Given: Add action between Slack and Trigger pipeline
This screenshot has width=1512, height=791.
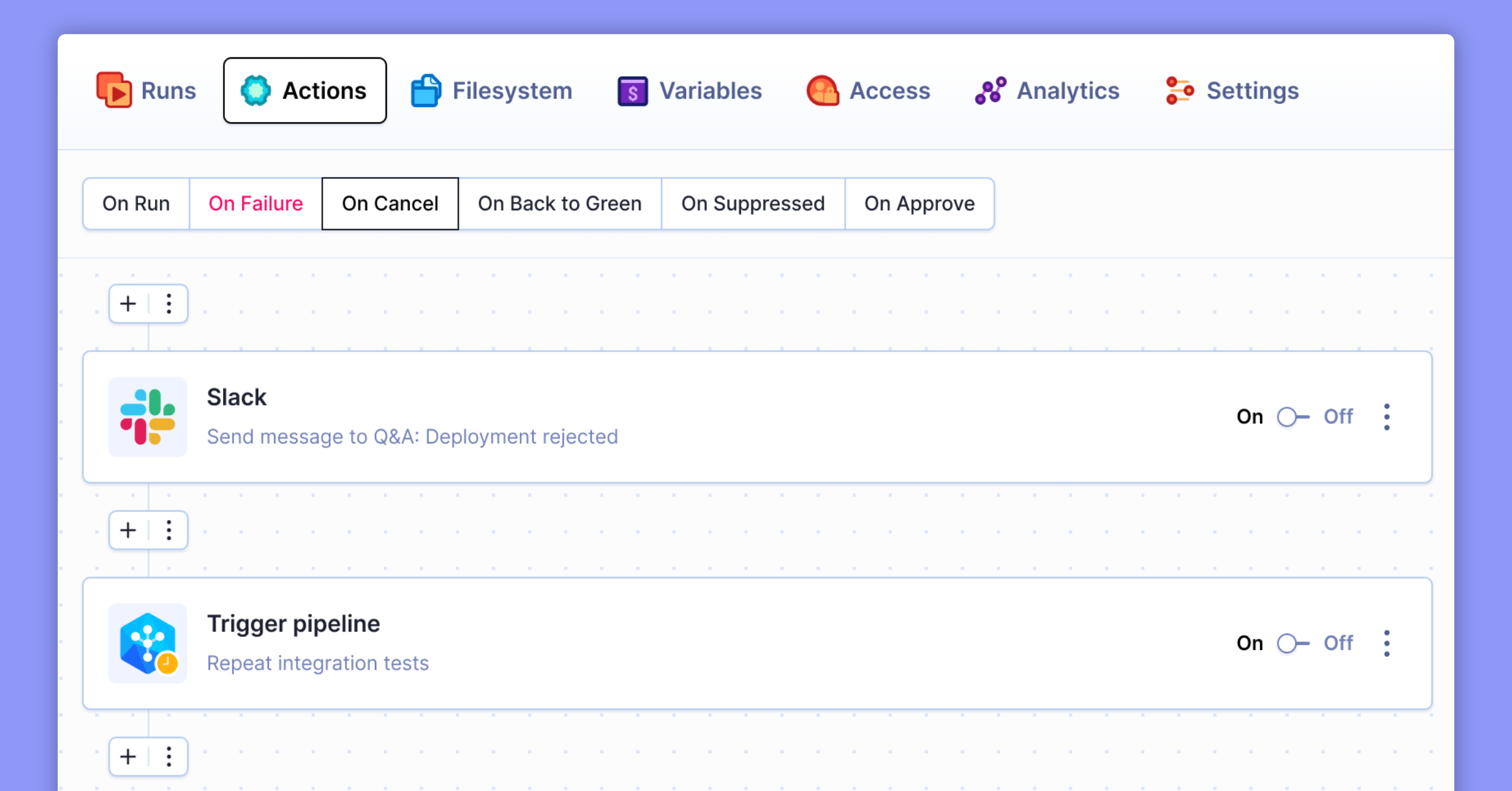Looking at the screenshot, I should point(128,530).
